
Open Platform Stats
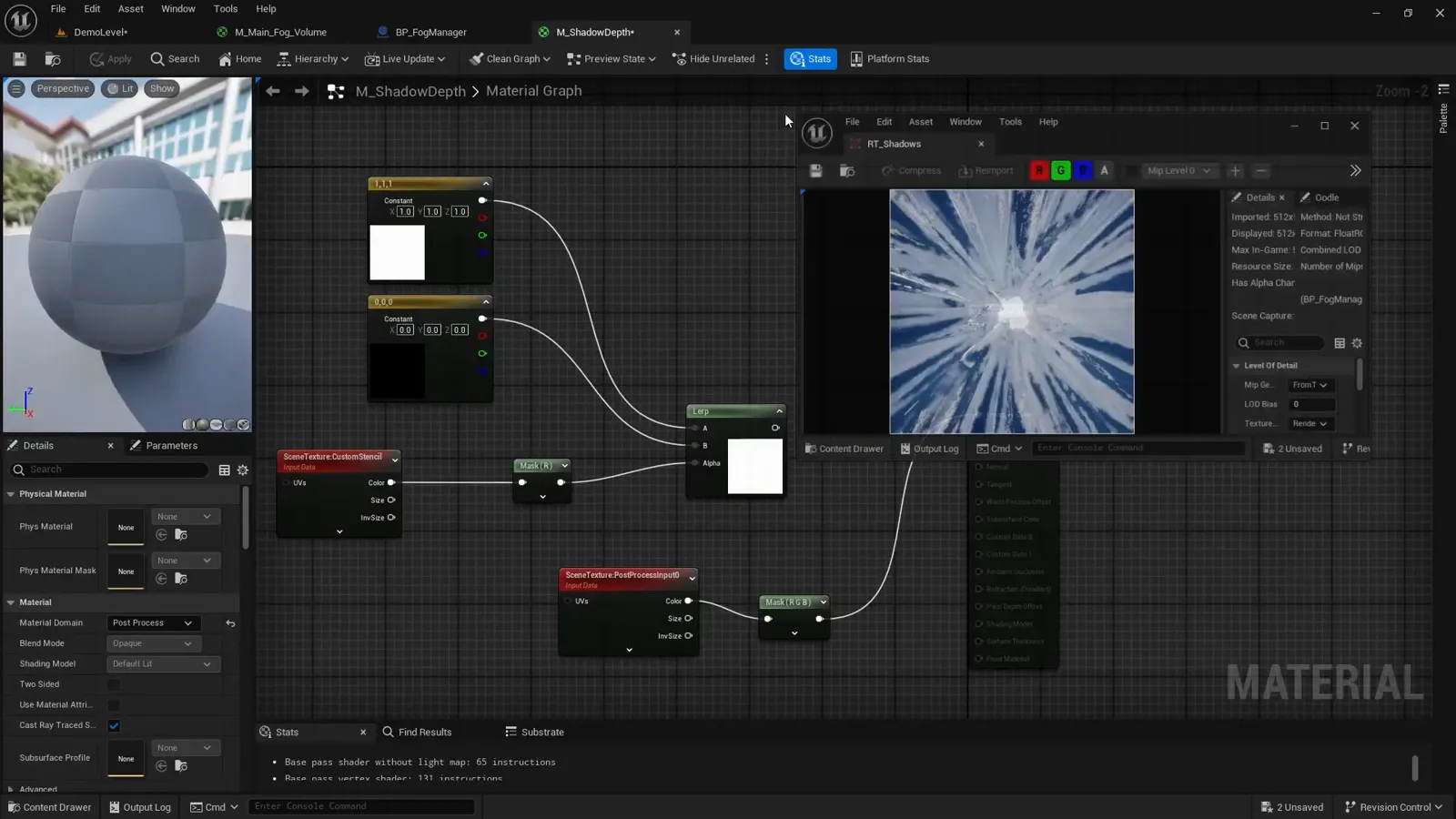pyautogui.click(x=889, y=59)
